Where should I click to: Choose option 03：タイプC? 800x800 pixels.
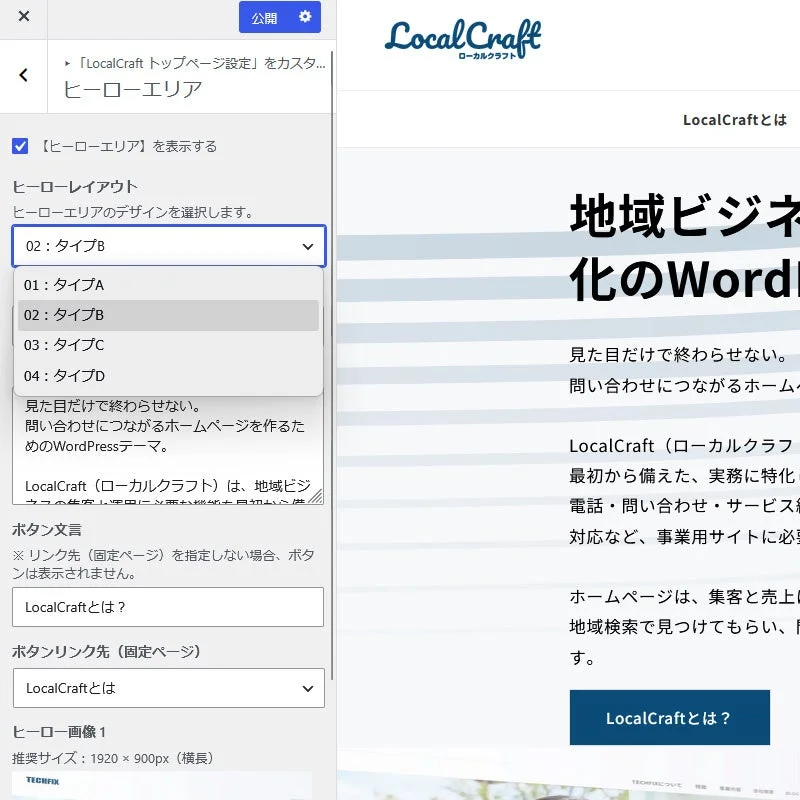click(168, 345)
